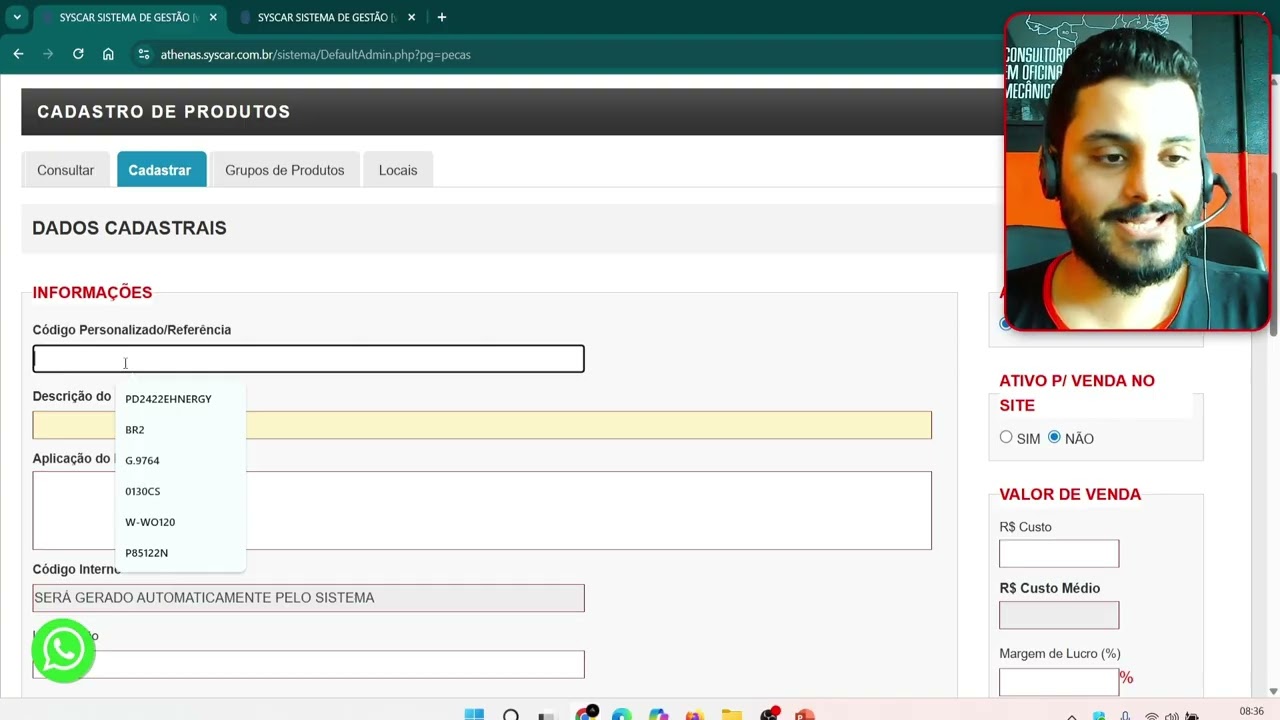The image size is (1280, 720).
Task: Close the first SYSCAR browser tab
Action: pyautogui.click(x=213, y=17)
